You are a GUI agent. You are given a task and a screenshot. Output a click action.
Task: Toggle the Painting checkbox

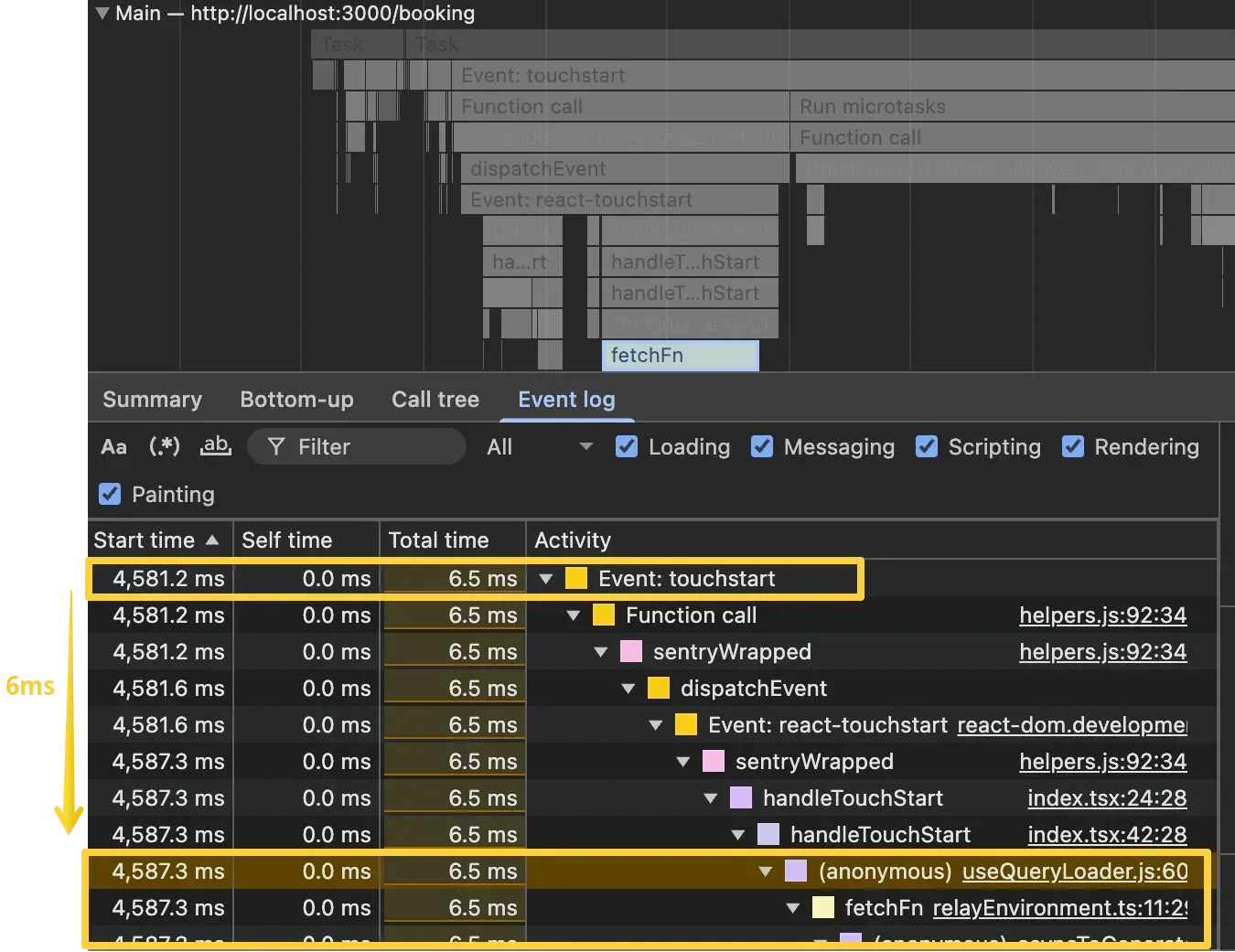110,495
